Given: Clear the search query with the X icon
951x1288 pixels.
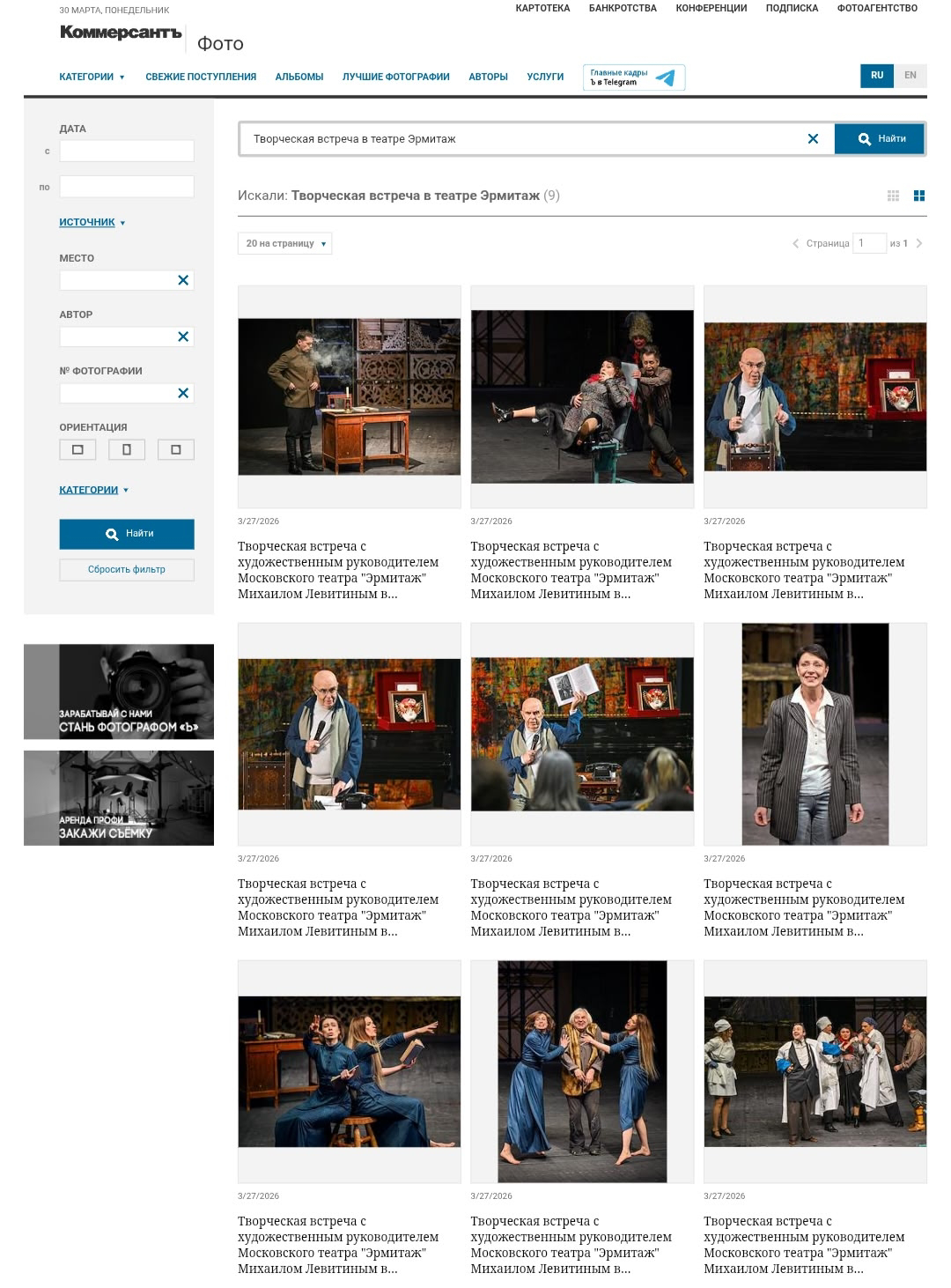Looking at the screenshot, I should (x=813, y=138).
